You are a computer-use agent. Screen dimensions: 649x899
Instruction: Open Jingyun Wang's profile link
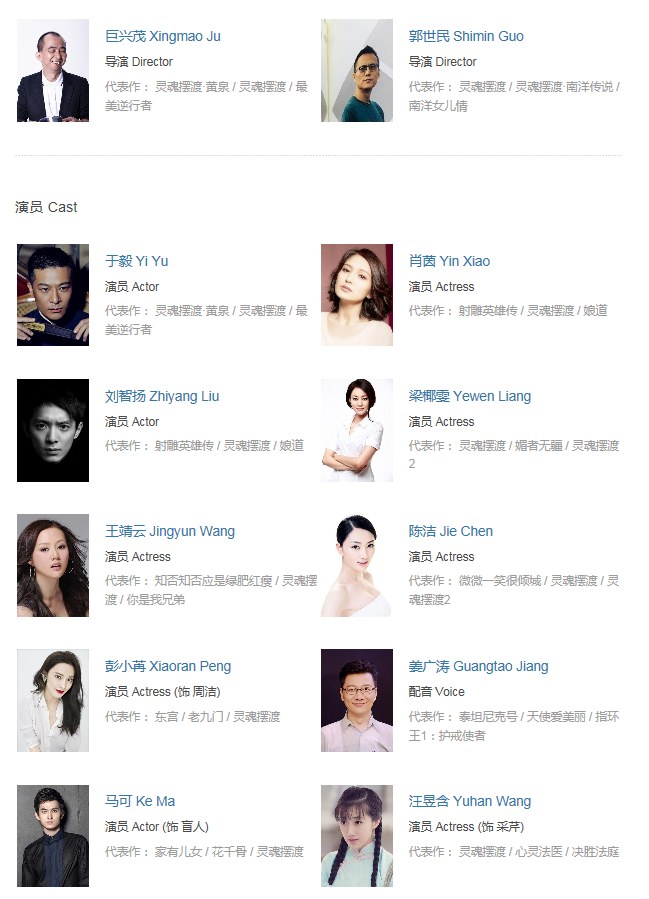(x=170, y=531)
